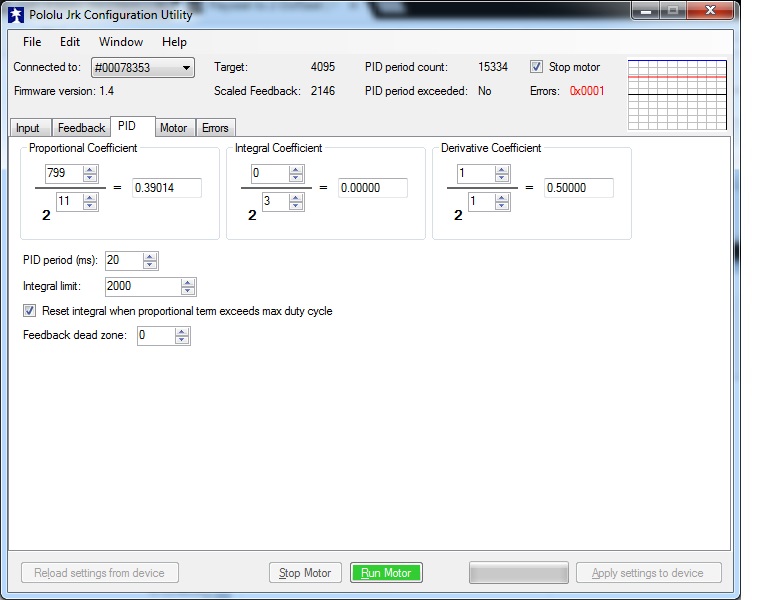Click the Integral limit field showing 2000
Viewport: 768px width, 600px height.
point(143,287)
